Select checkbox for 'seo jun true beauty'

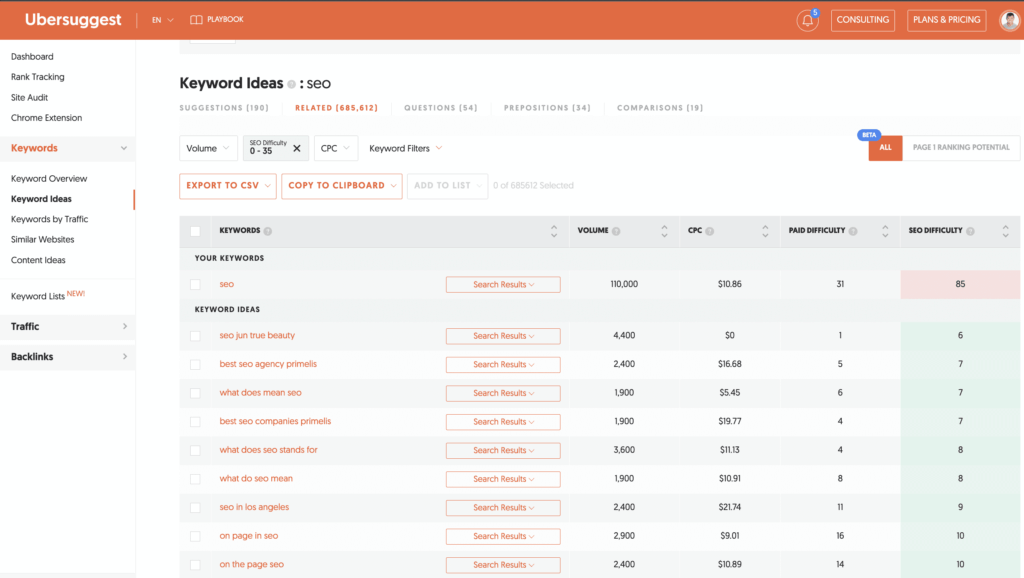point(195,336)
